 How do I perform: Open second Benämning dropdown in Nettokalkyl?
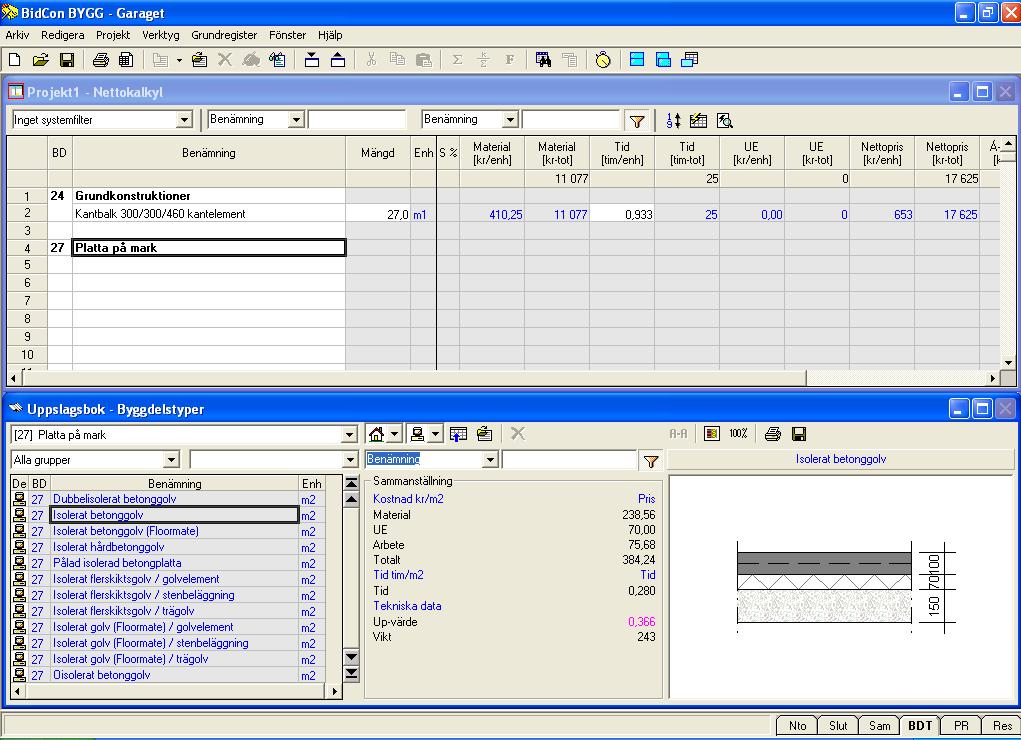pos(510,120)
